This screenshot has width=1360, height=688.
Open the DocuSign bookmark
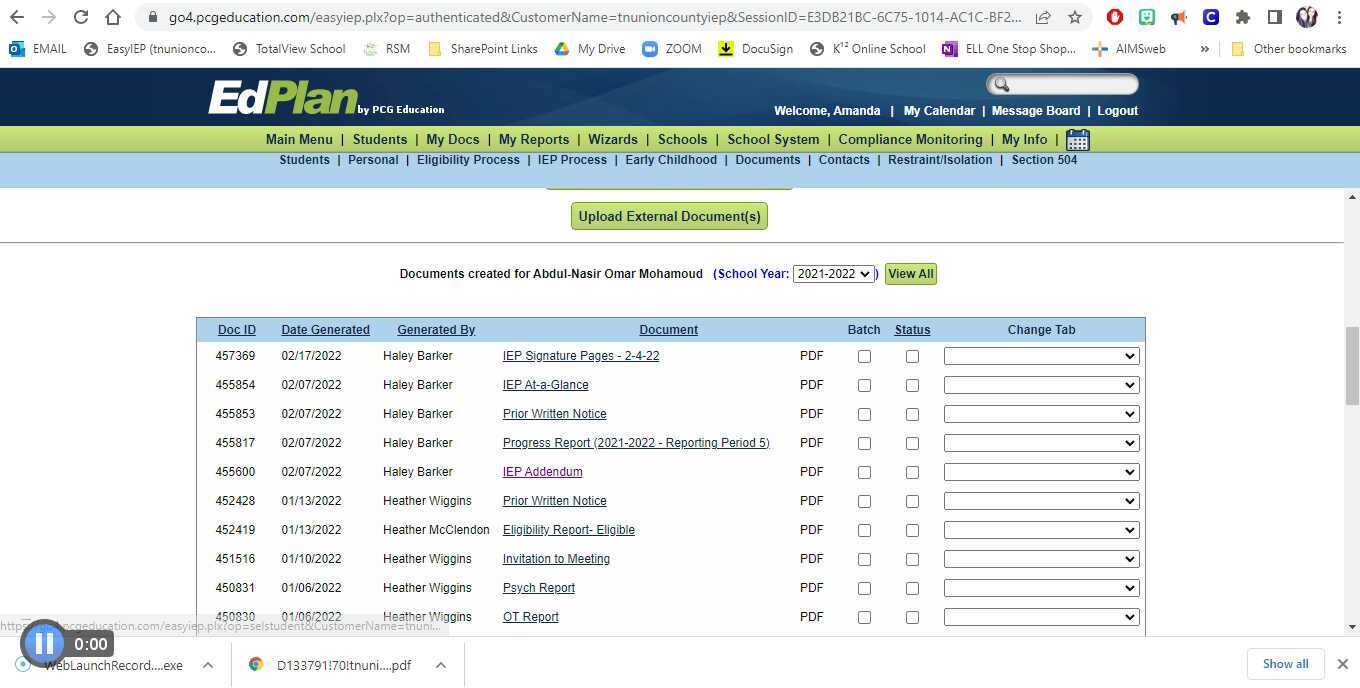[x=755, y=49]
